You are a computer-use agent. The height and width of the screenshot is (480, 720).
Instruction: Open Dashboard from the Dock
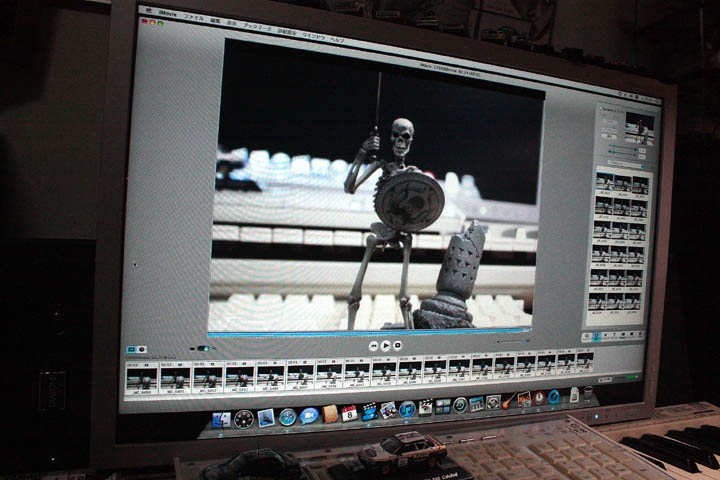tap(243, 419)
